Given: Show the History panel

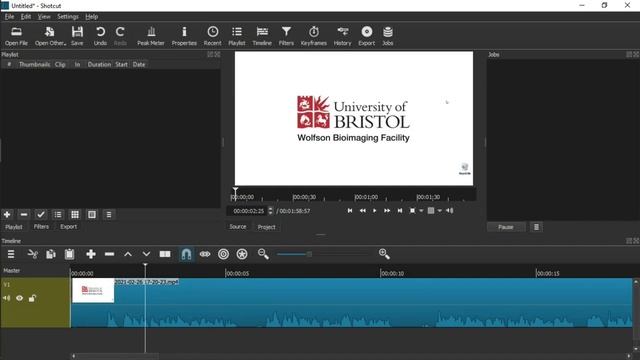Looking at the screenshot, I should [x=342, y=36].
